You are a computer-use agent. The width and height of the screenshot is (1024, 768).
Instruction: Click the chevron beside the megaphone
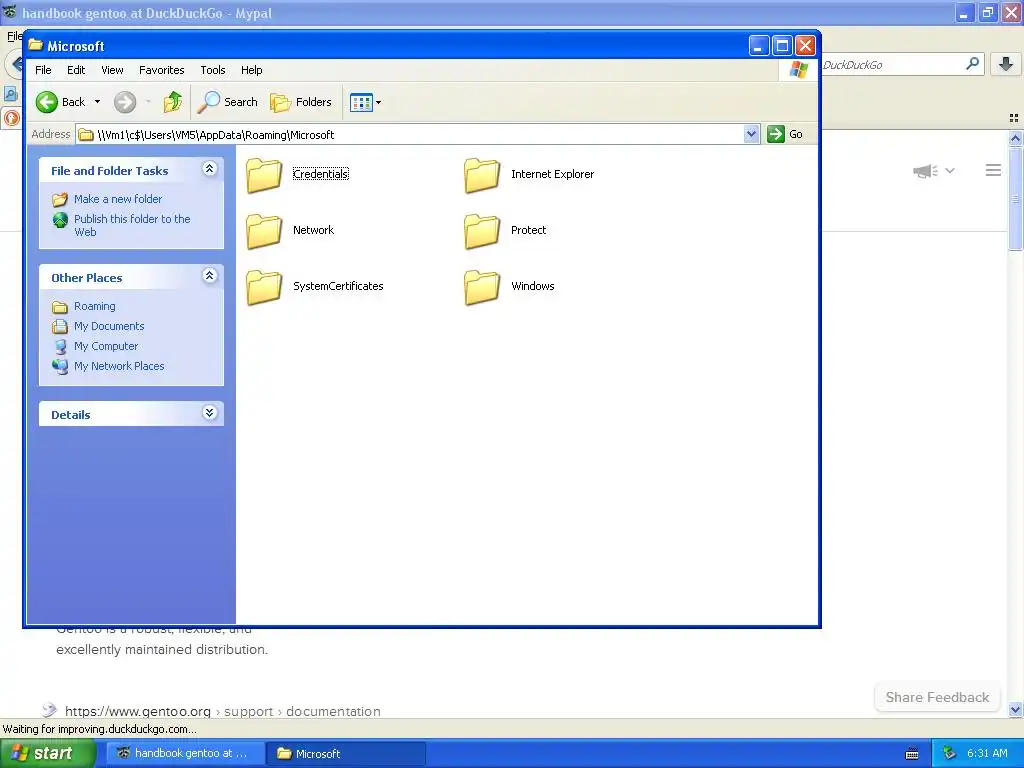tap(950, 171)
